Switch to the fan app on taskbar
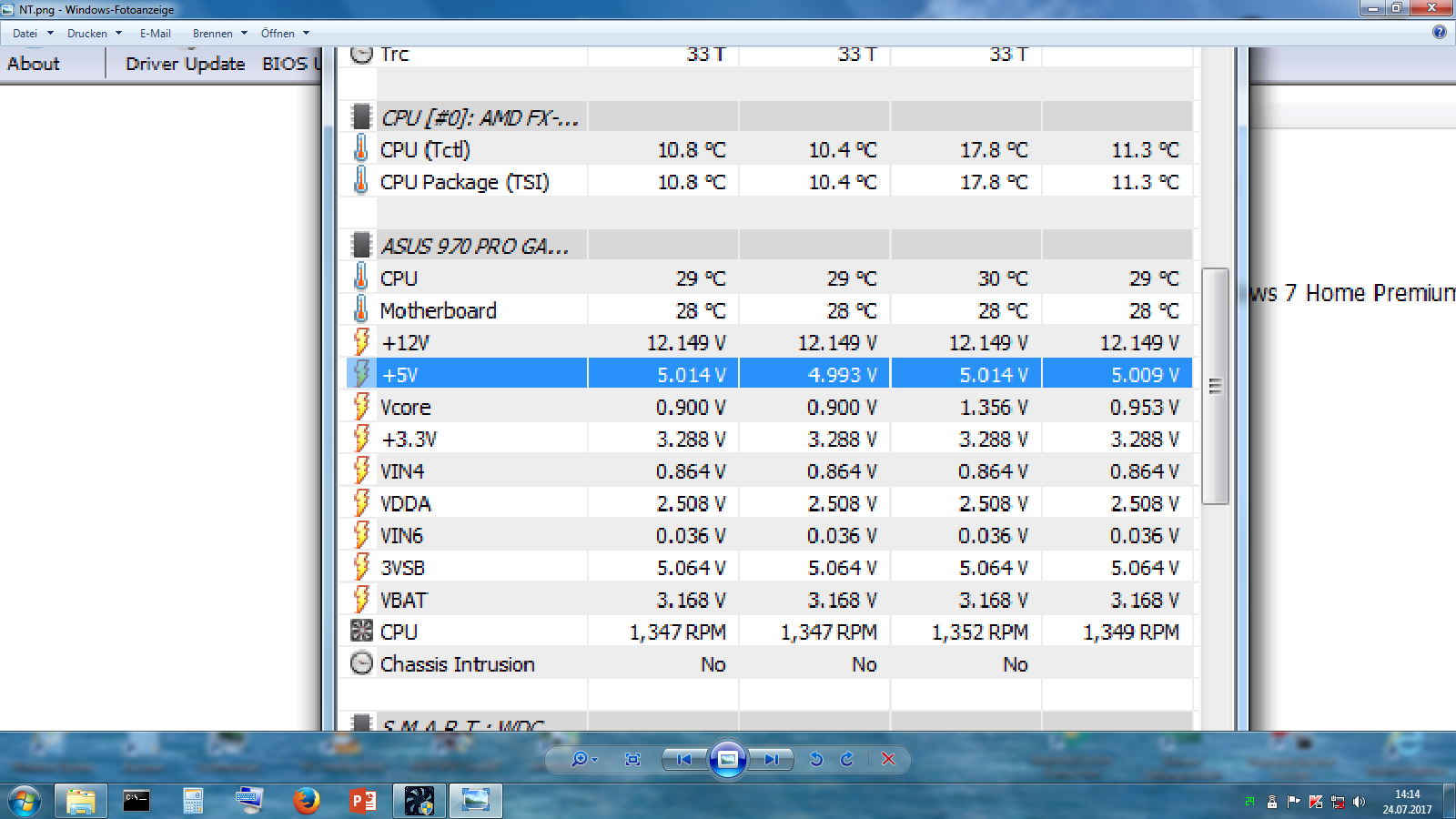The height and width of the screenshot is (819, 1456). click(x=420, y=801)
